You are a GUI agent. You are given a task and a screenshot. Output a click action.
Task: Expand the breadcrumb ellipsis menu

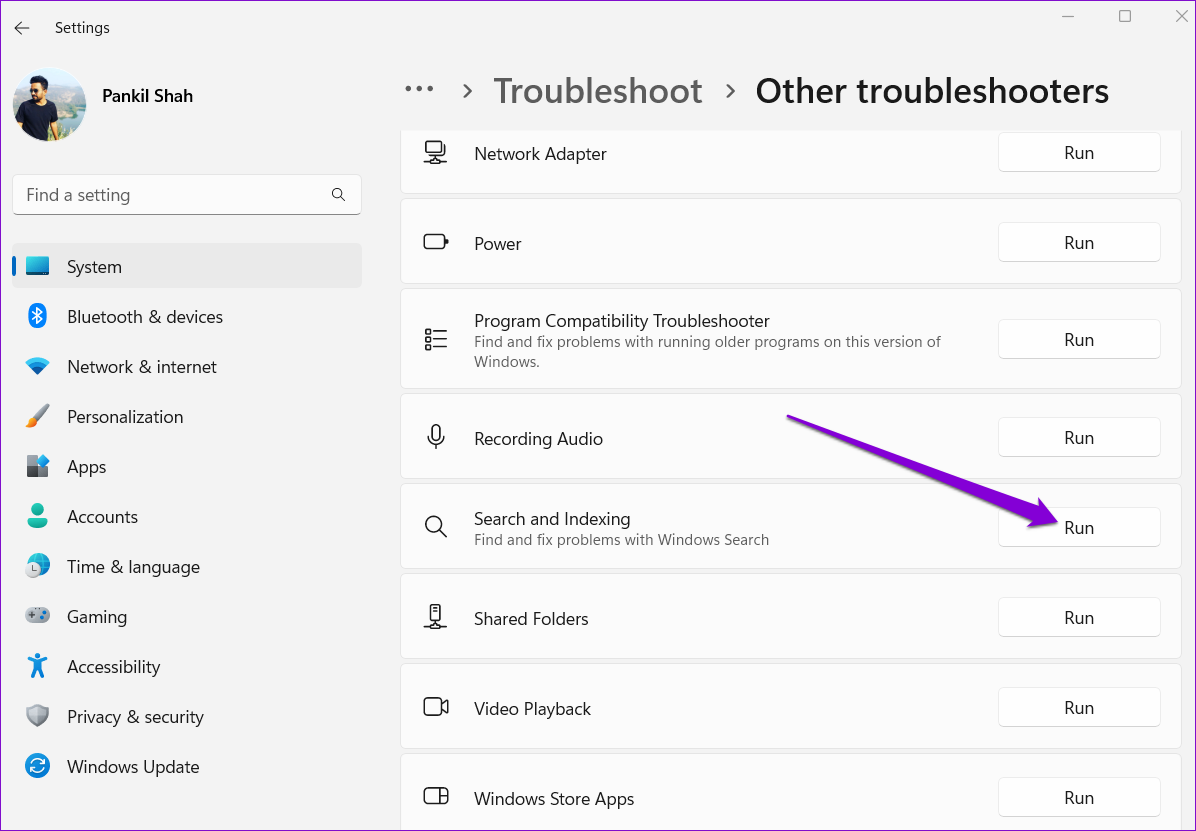[419, 90]
